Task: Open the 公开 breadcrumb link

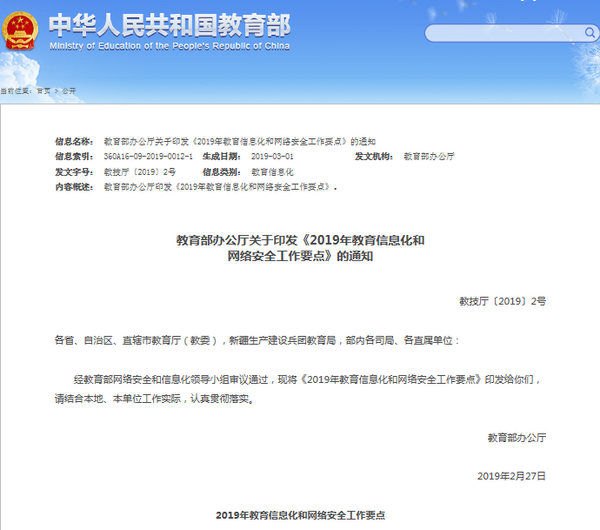Action: [69, 91]
